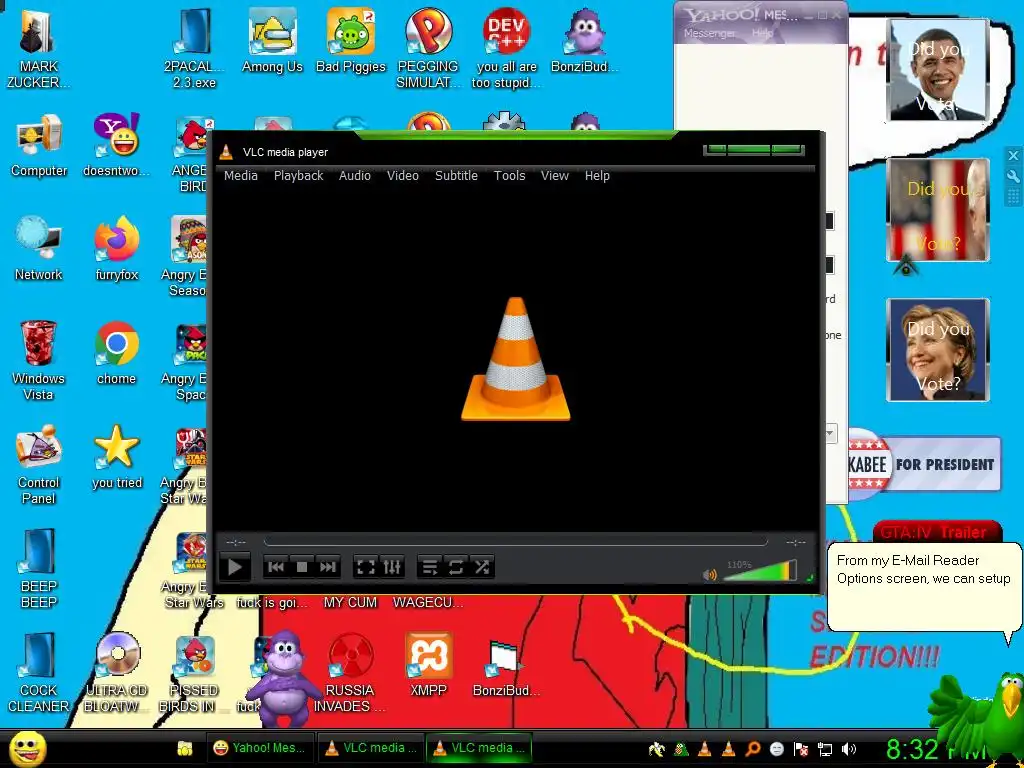Select the Dev-C++ "you all are" desktop icon

coord(507,49)
